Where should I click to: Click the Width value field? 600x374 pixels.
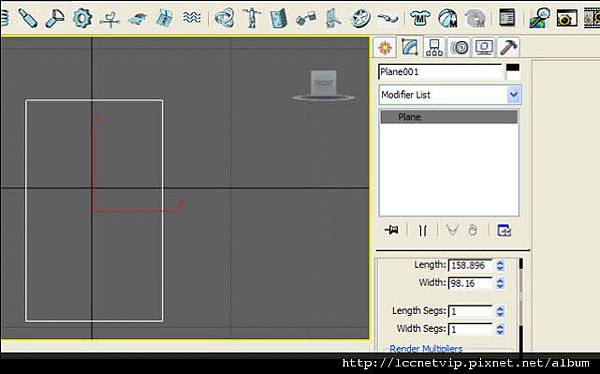tap(470, 283)
